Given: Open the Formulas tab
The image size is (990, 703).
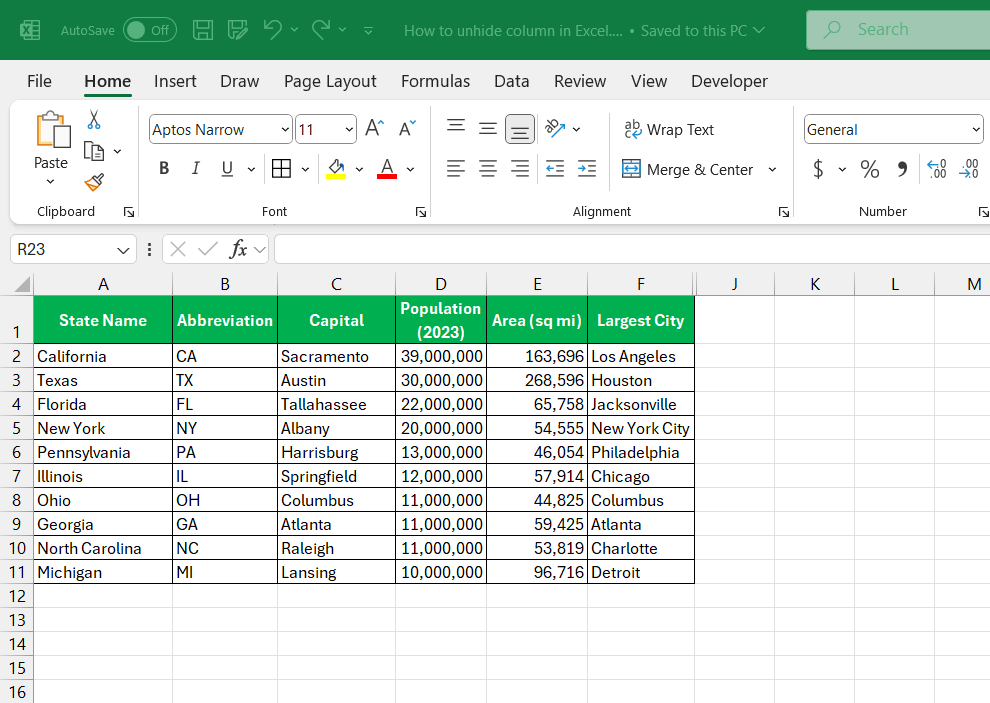Looking at the screenshot, I should pos(435,81).
